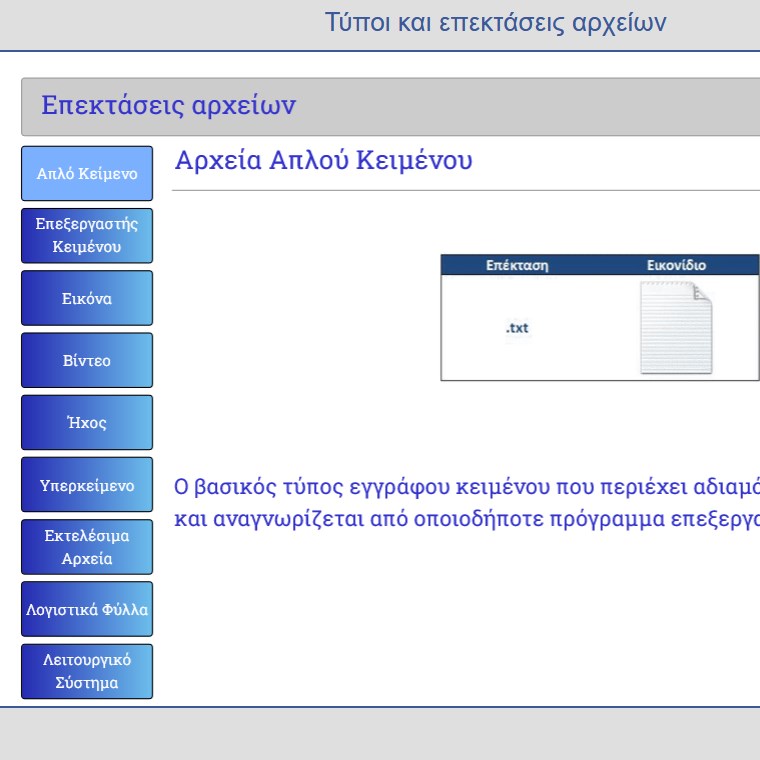760x760 pixels.
Task: Click the text file document icon
Action: (x=676, y=328)
